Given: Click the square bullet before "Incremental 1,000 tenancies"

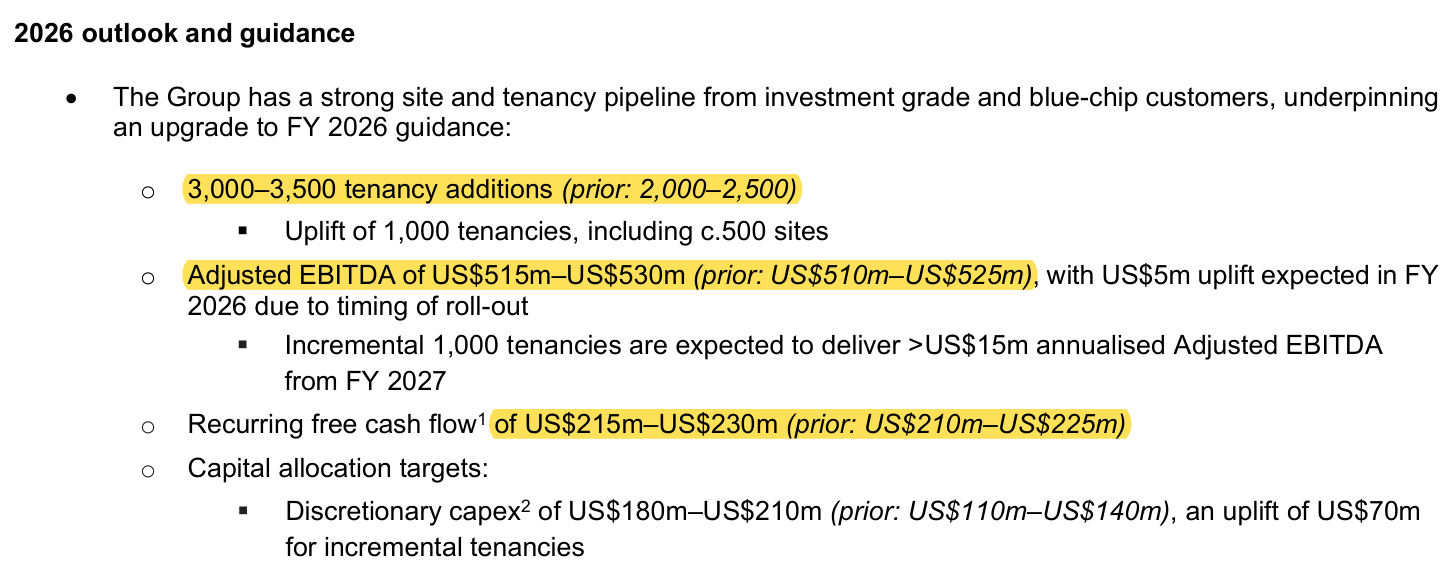Looking at the screenshot, I should pos(243,345).
